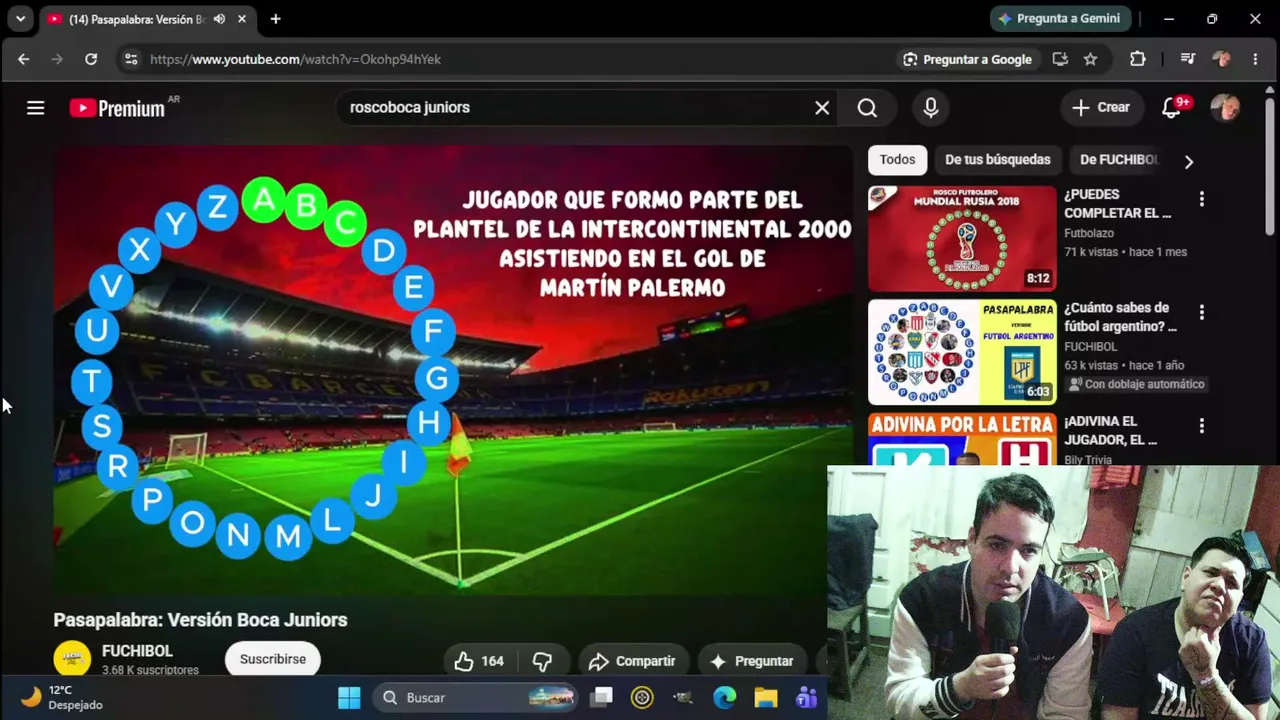
Task: Click Preguntar a Google in address bar
Action: 967,59
